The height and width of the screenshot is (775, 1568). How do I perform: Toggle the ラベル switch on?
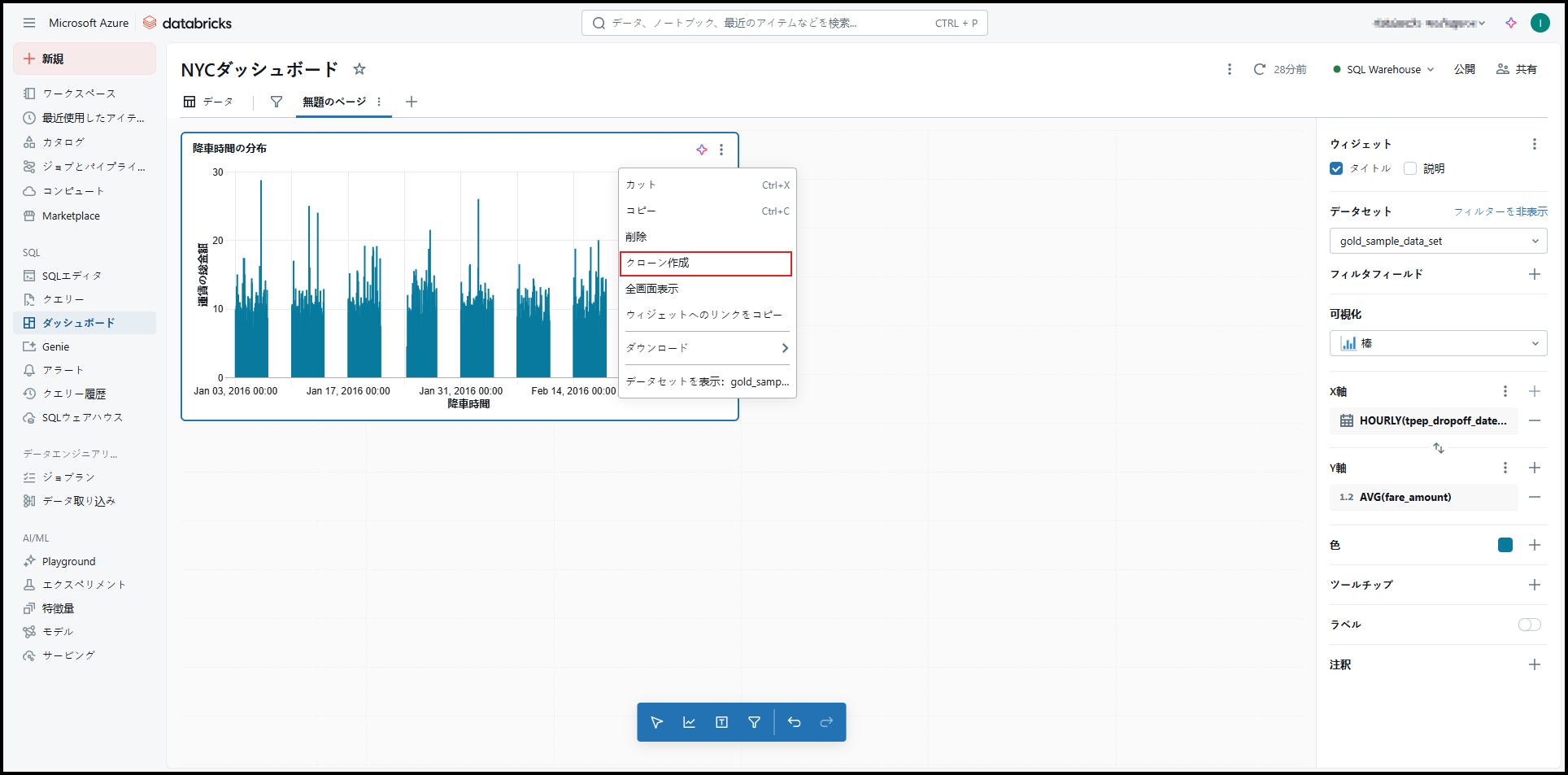[1529, 625]
